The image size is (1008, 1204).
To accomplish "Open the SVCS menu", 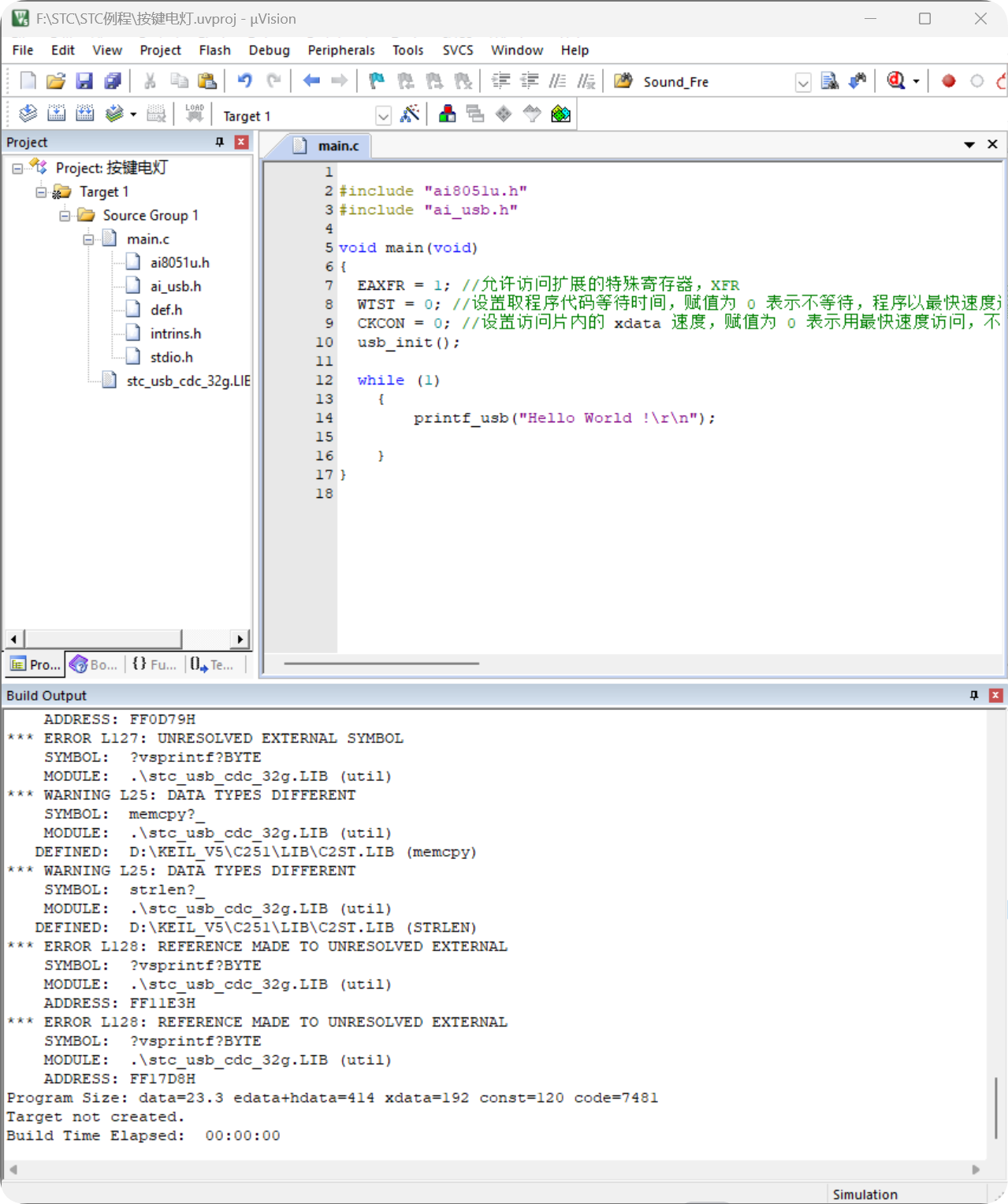I will [x=458, y=50].
